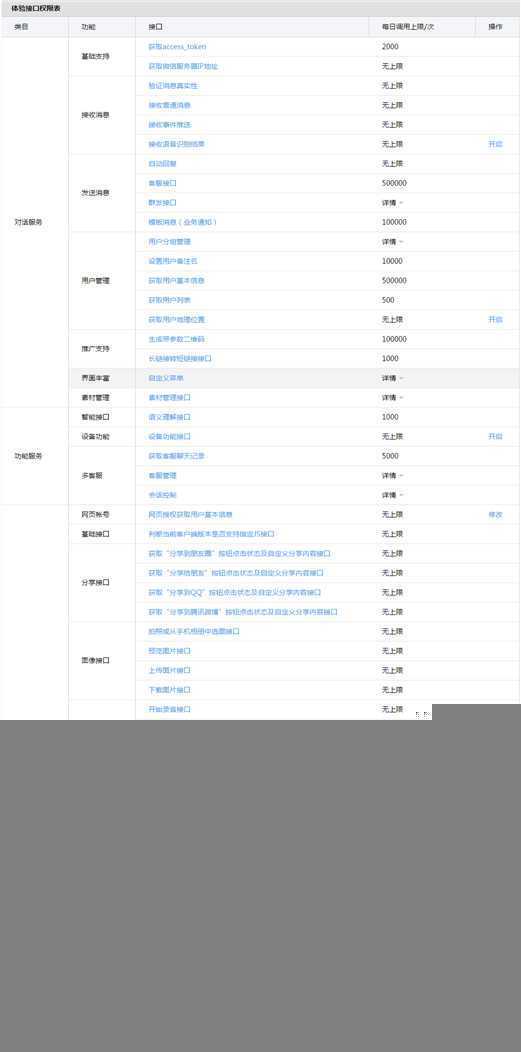Open the 接收语音识别结果 link
This screenshot has width=521, height=1052.
click(176, 144)
